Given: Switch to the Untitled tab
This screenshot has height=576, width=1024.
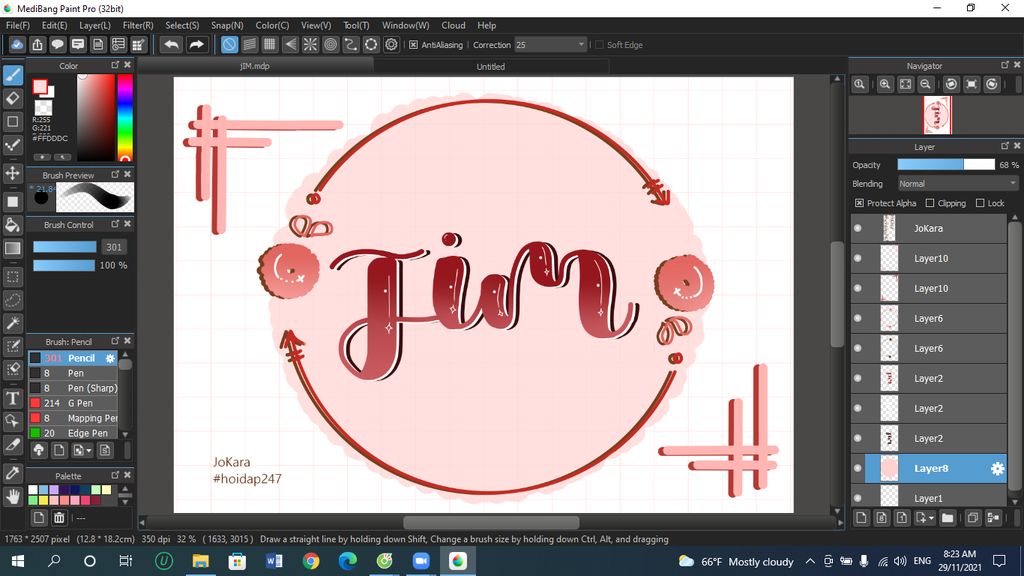Looking at the screenshot, I should point(490,67).
